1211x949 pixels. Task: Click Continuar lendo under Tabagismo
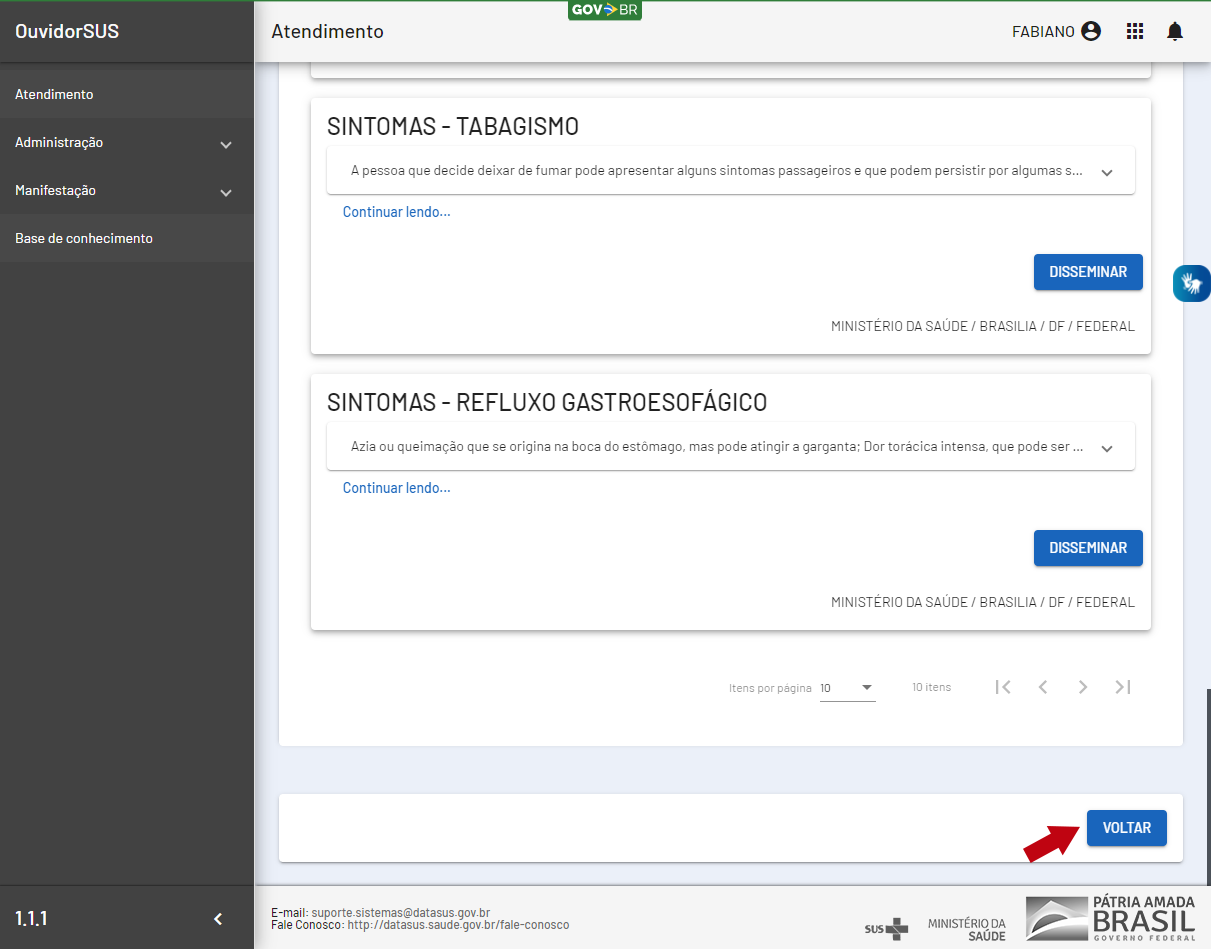click(396, 212)
